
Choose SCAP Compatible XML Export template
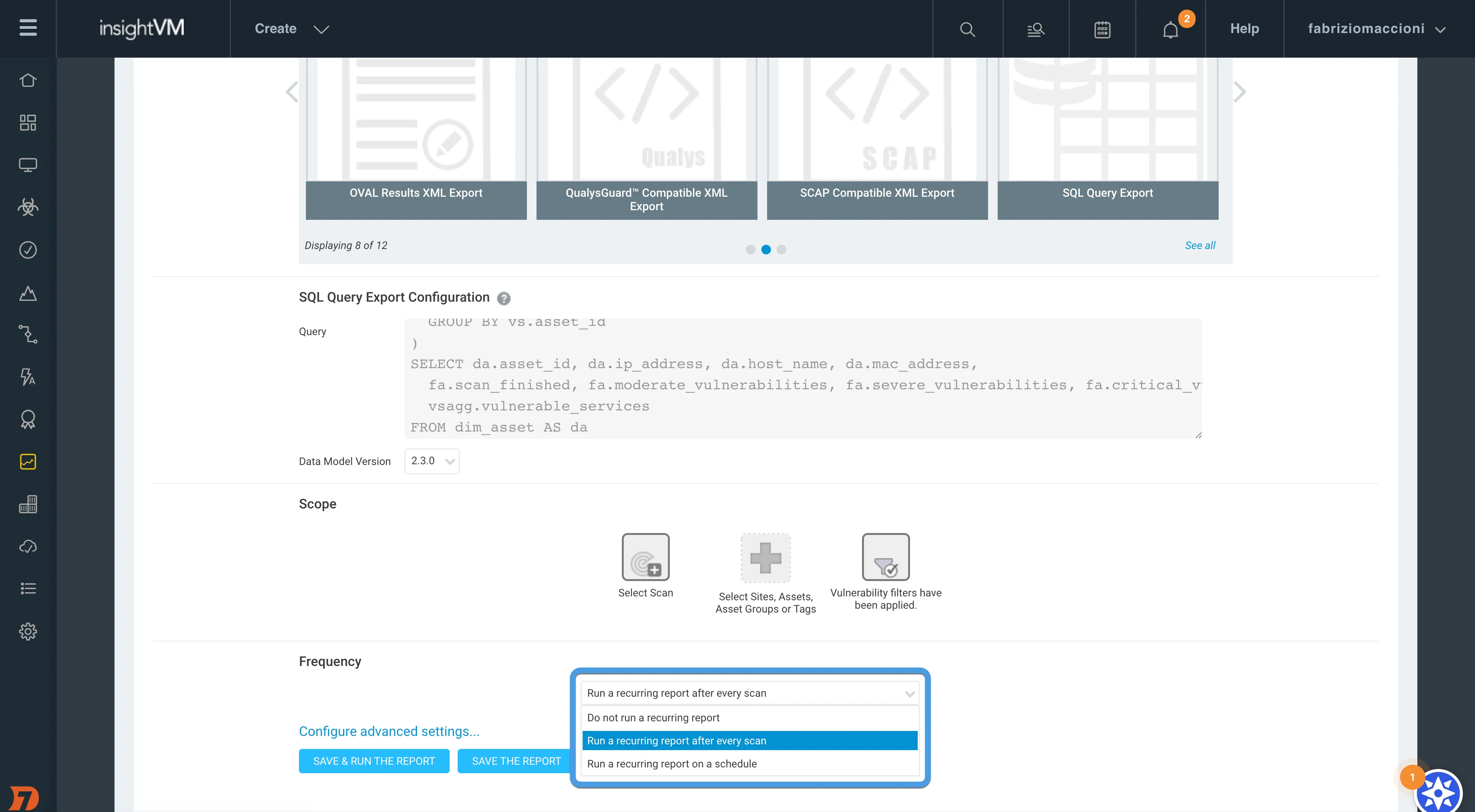click(877, 139)
